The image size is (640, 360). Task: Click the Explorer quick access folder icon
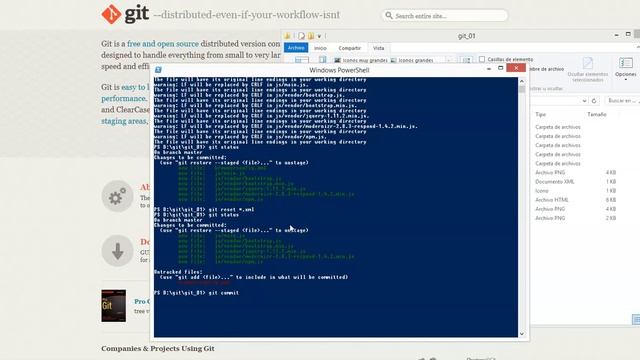287,36
